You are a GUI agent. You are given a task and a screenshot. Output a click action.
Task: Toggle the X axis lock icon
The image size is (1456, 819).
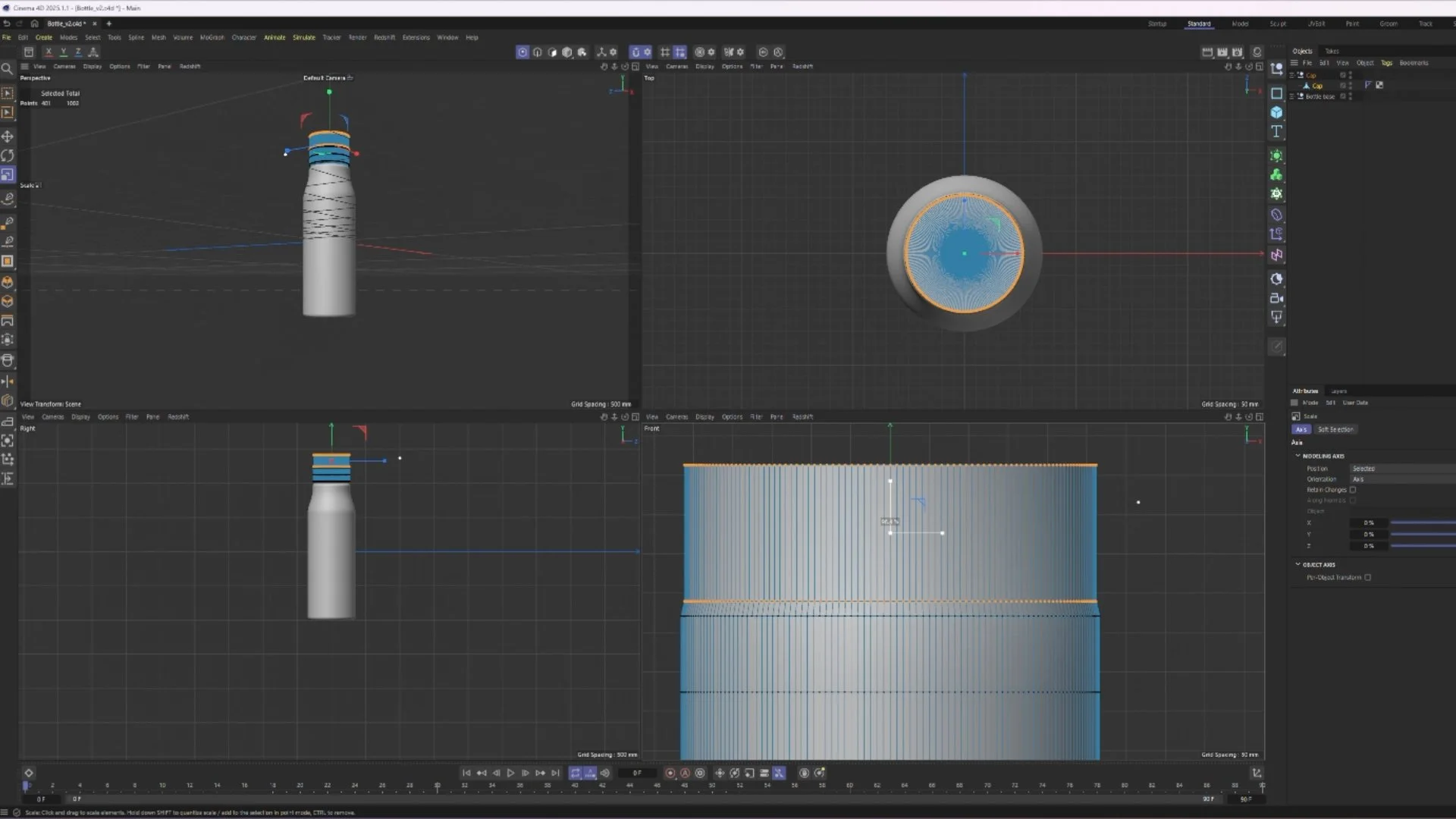pos(49,52)
